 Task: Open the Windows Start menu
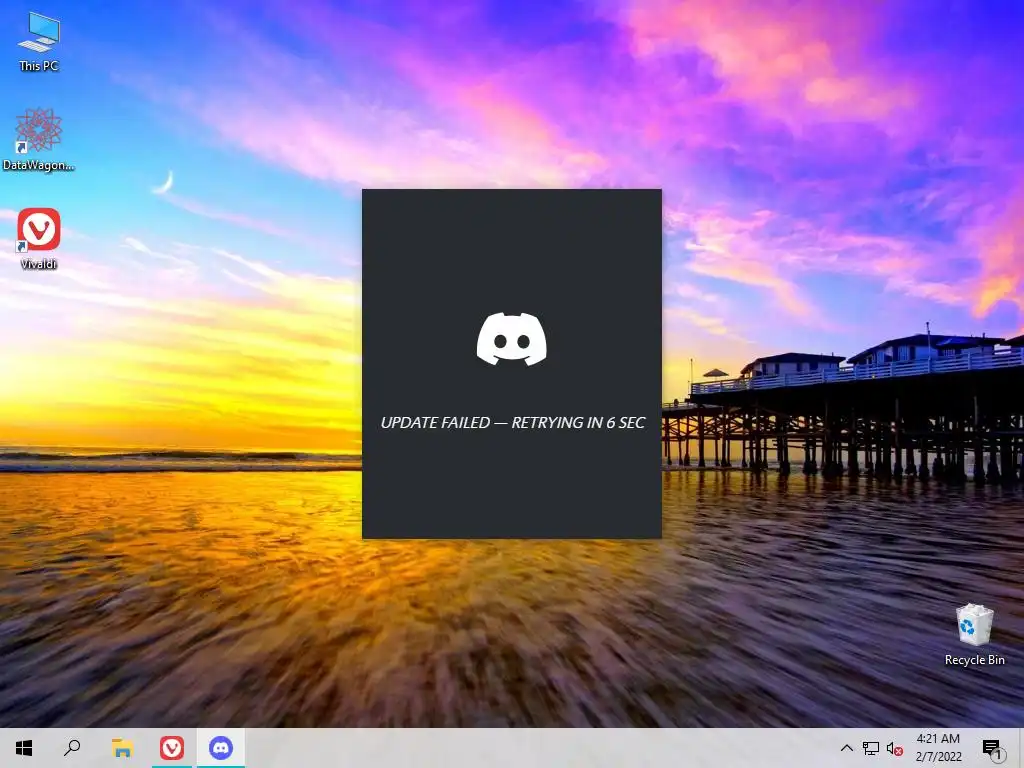tap(24, 748)
